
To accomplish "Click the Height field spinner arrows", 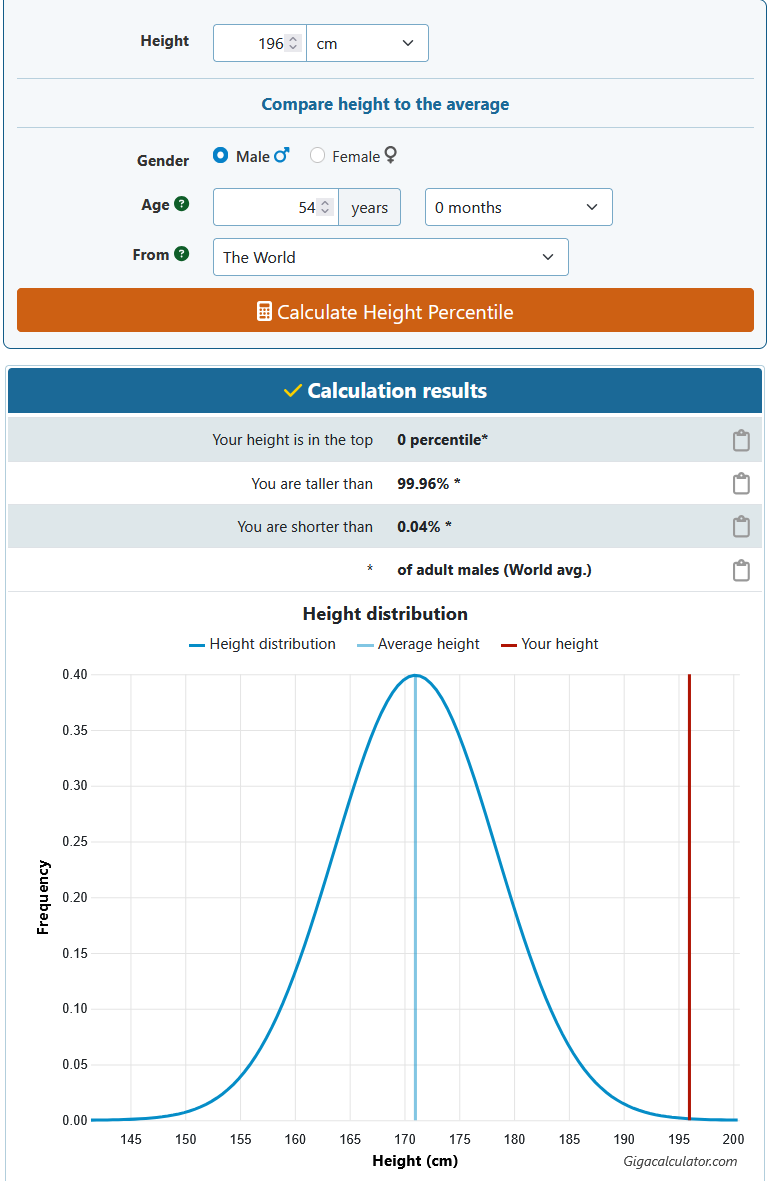I will click(x=293, y=44).
